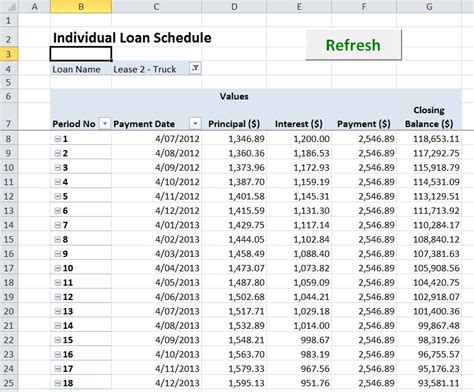Select payment date 4/05/2013 cell

156,283
